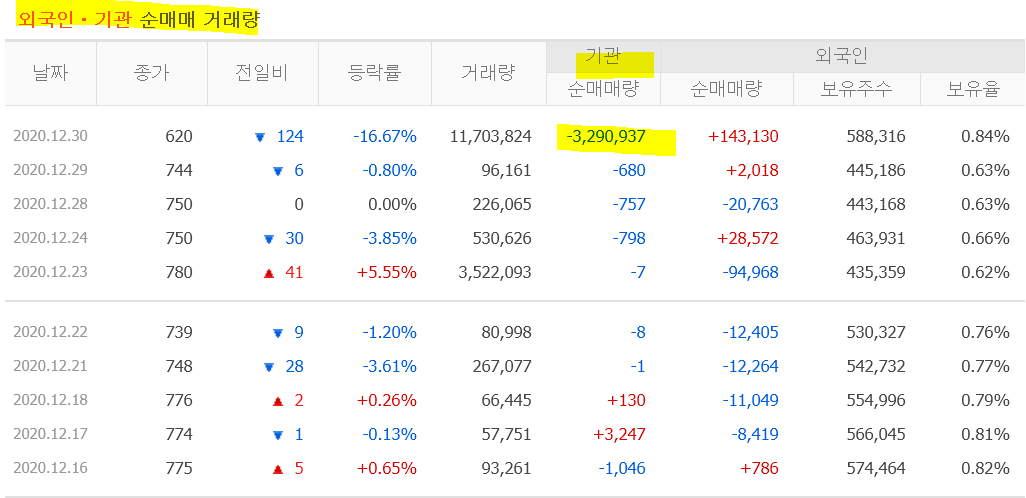1026x498 pixels.
Task: Click the change rate +5.55%
Action: click(x=387, y=272)
